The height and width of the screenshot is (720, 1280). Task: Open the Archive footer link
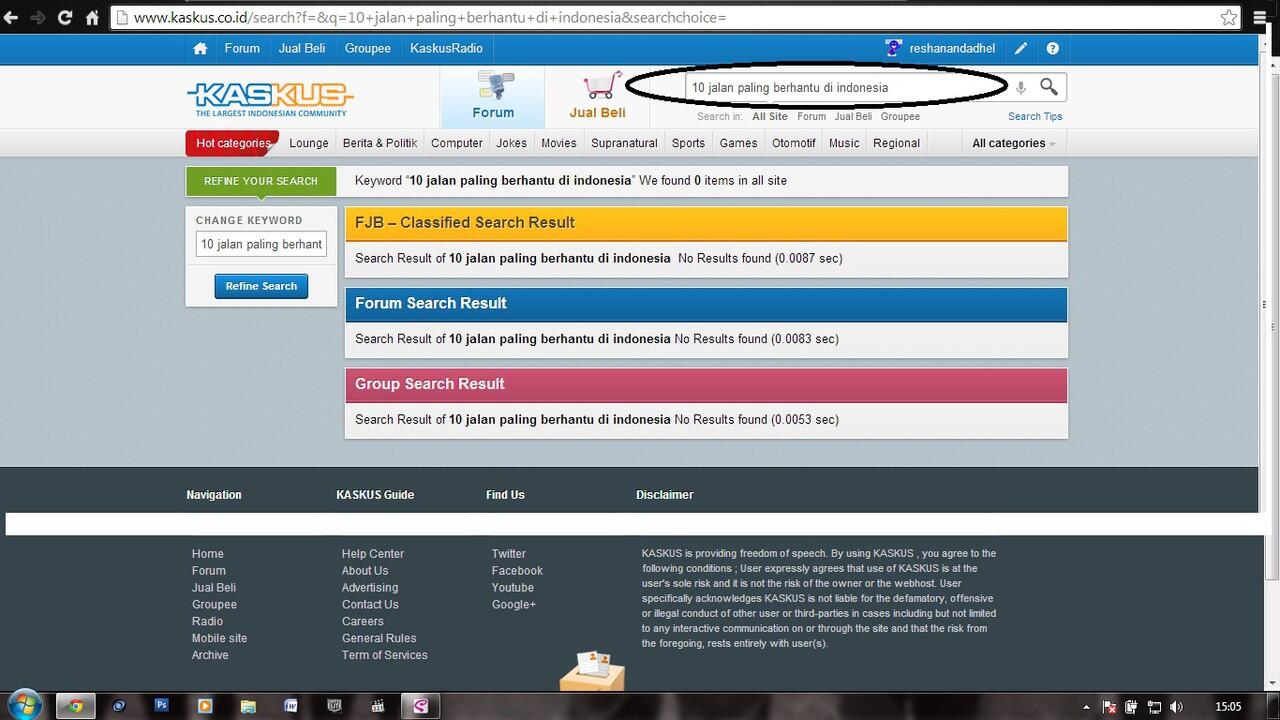coord(210,655)
